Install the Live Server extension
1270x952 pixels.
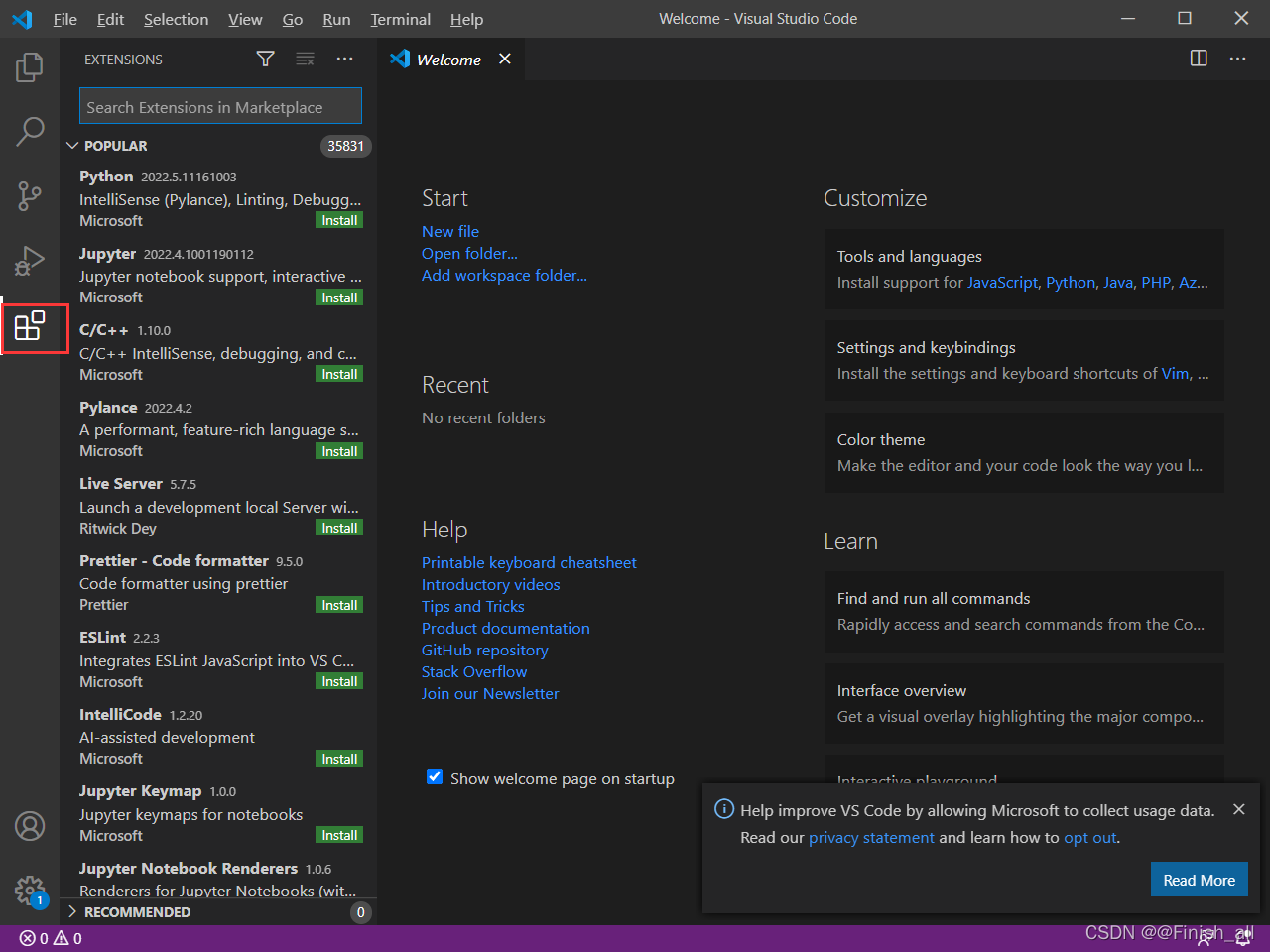pyautogui.click(x=339, y=528)
